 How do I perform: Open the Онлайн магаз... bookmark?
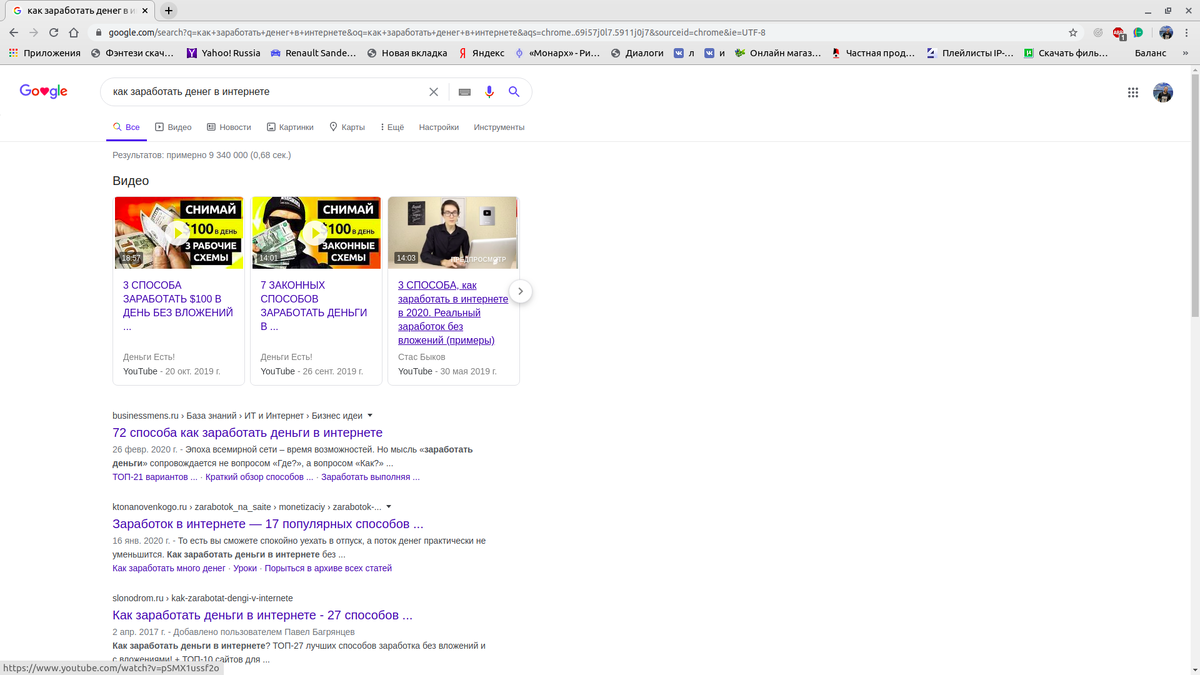[778, 53]
